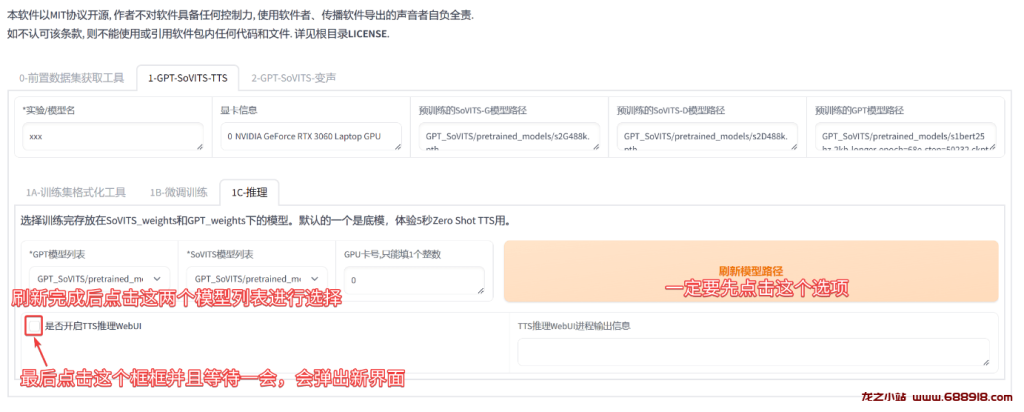Switch to the 1B-微调训练 sub-tab
1024x412 pixels.
pos(178,192)
